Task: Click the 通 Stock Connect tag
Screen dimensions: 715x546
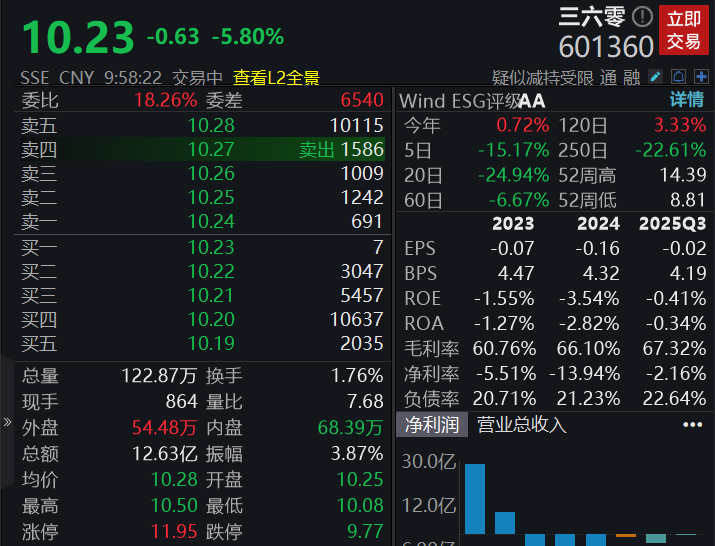Action: coord(608,77)
